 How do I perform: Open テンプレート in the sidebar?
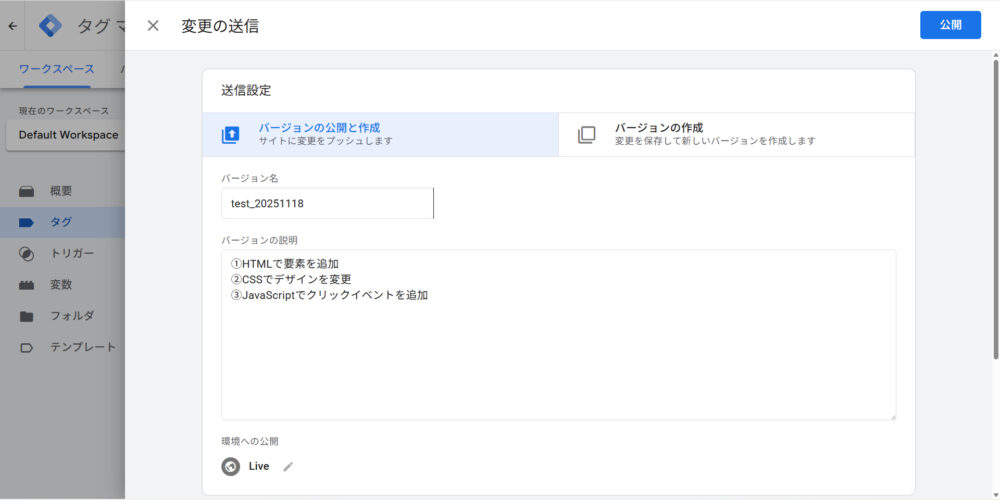click(83, 347)
